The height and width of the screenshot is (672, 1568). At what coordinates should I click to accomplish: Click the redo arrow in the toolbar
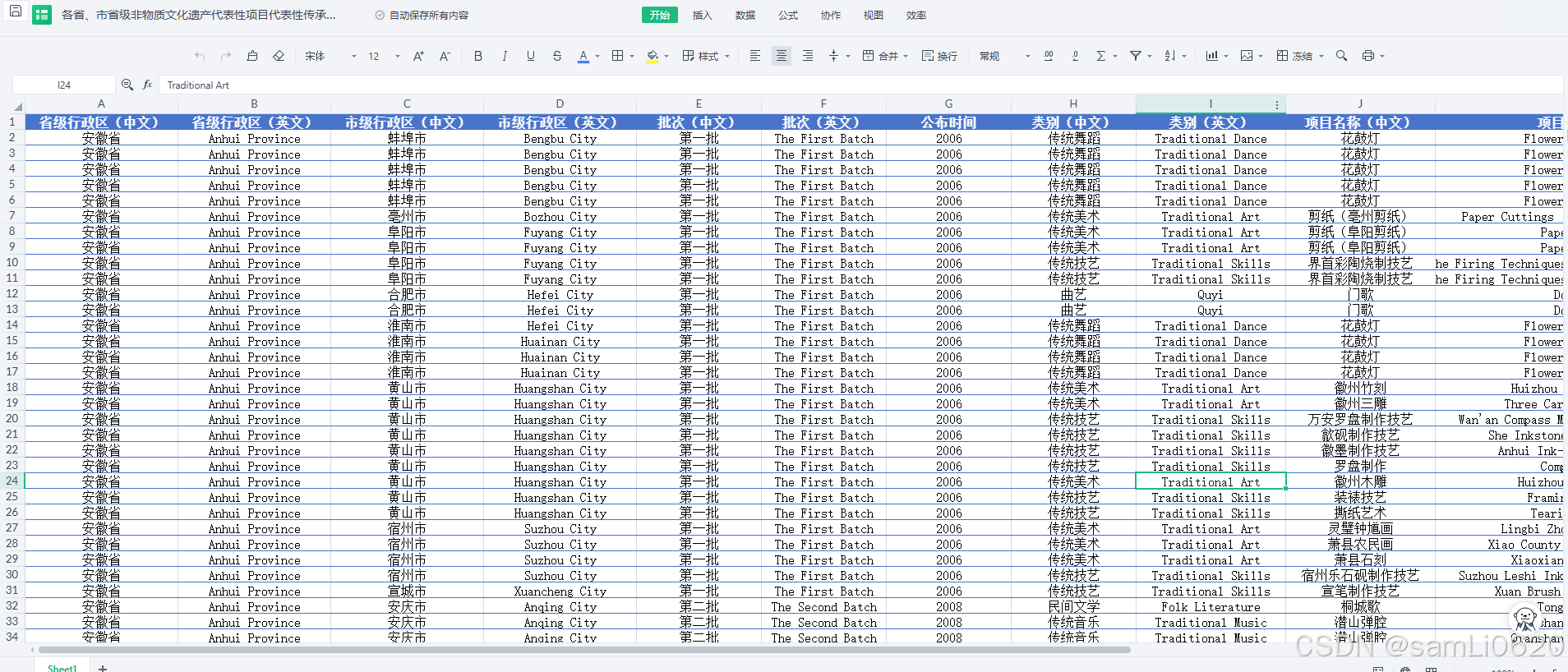pos(226,56)
